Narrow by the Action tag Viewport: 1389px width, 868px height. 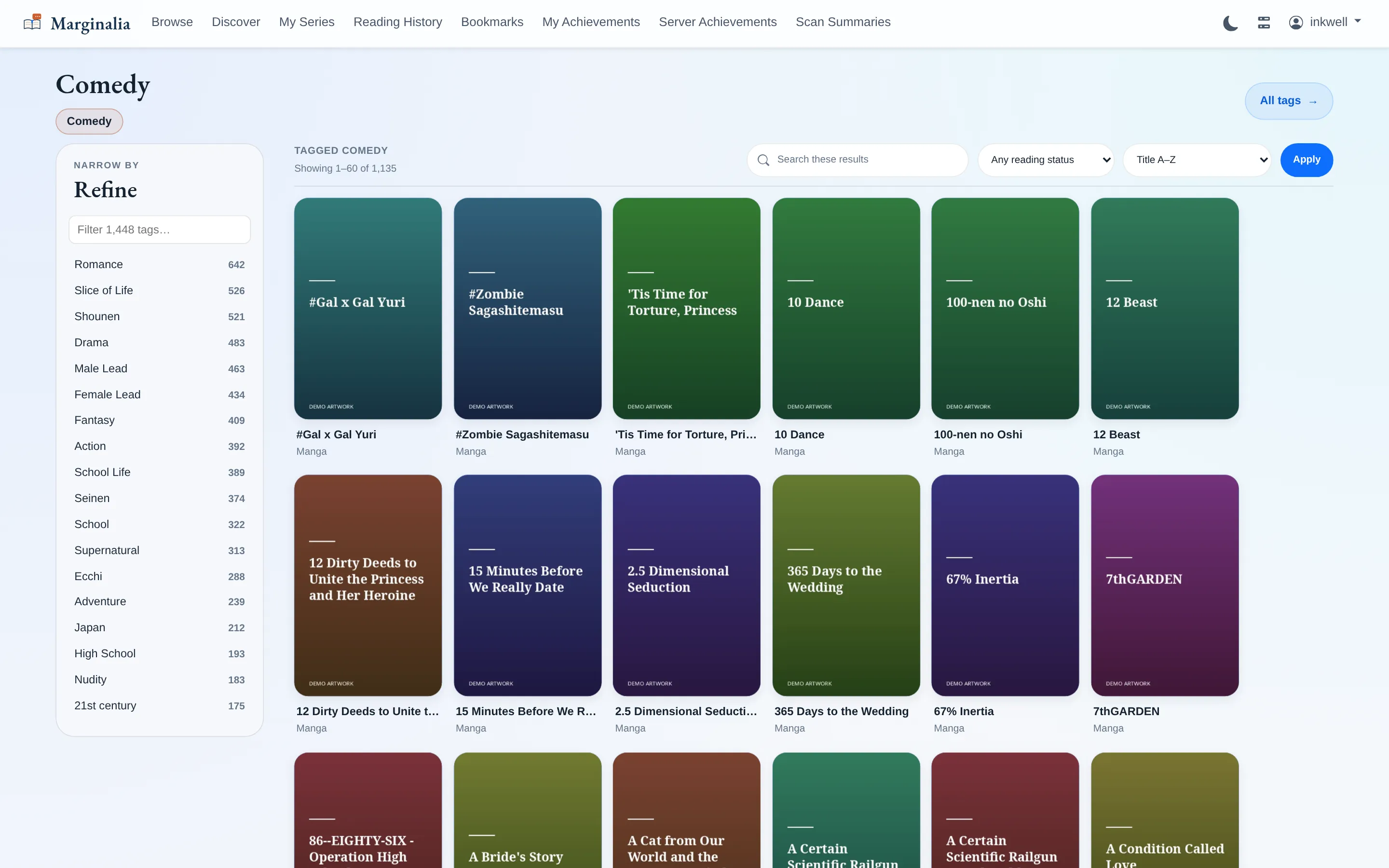[160, 446]
